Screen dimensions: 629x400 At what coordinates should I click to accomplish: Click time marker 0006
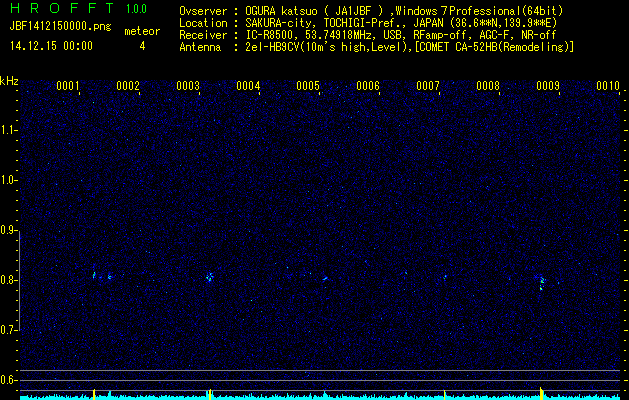(368, 86)
